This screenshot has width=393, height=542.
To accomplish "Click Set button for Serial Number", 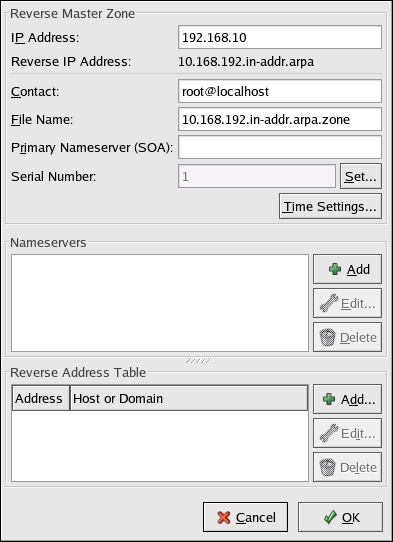I will (361, 176).
